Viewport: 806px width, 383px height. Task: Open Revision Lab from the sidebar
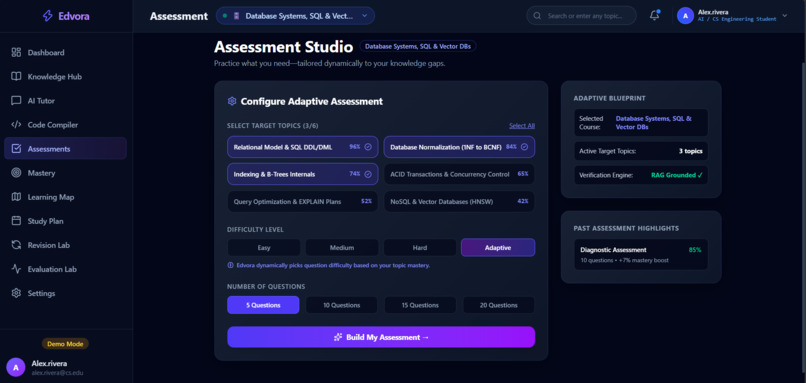point(65,245)
